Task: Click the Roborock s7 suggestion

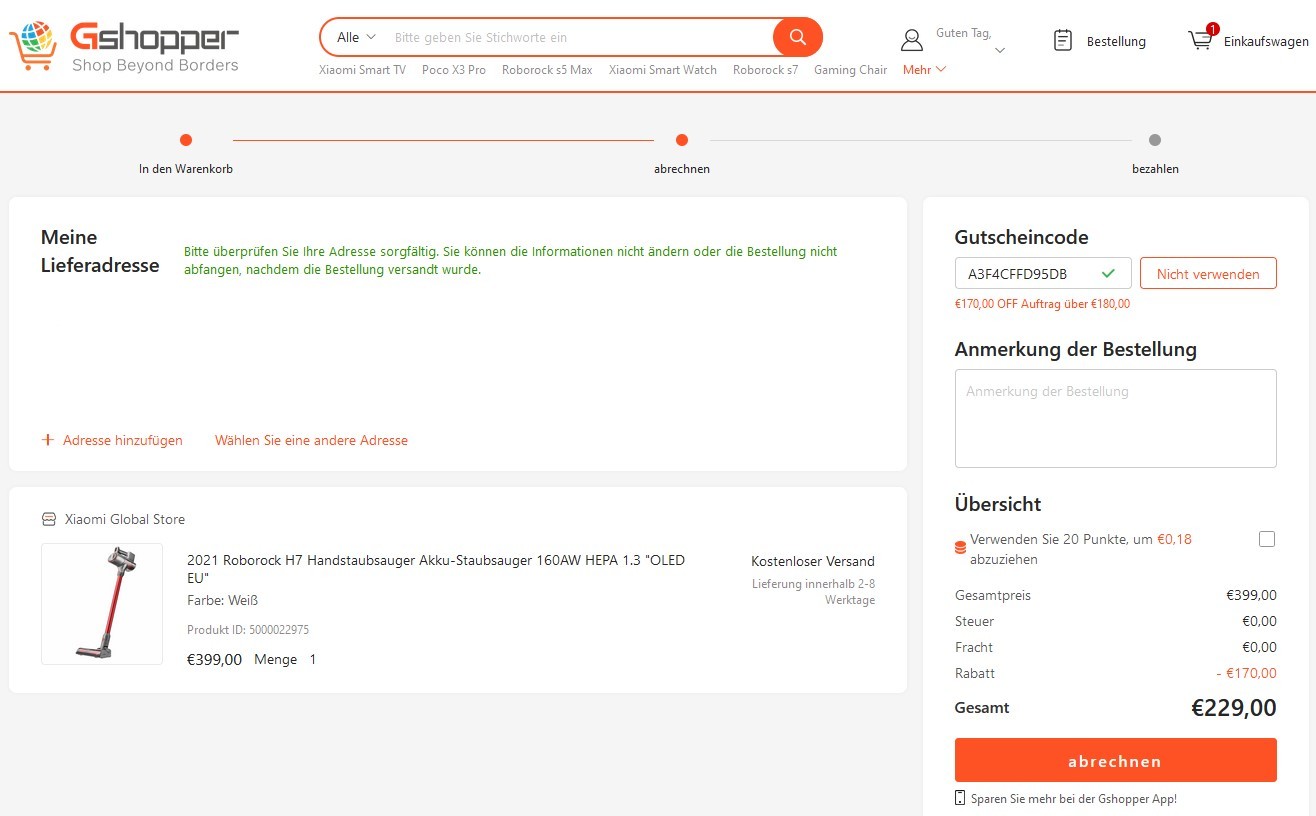Action: [765, 70]
